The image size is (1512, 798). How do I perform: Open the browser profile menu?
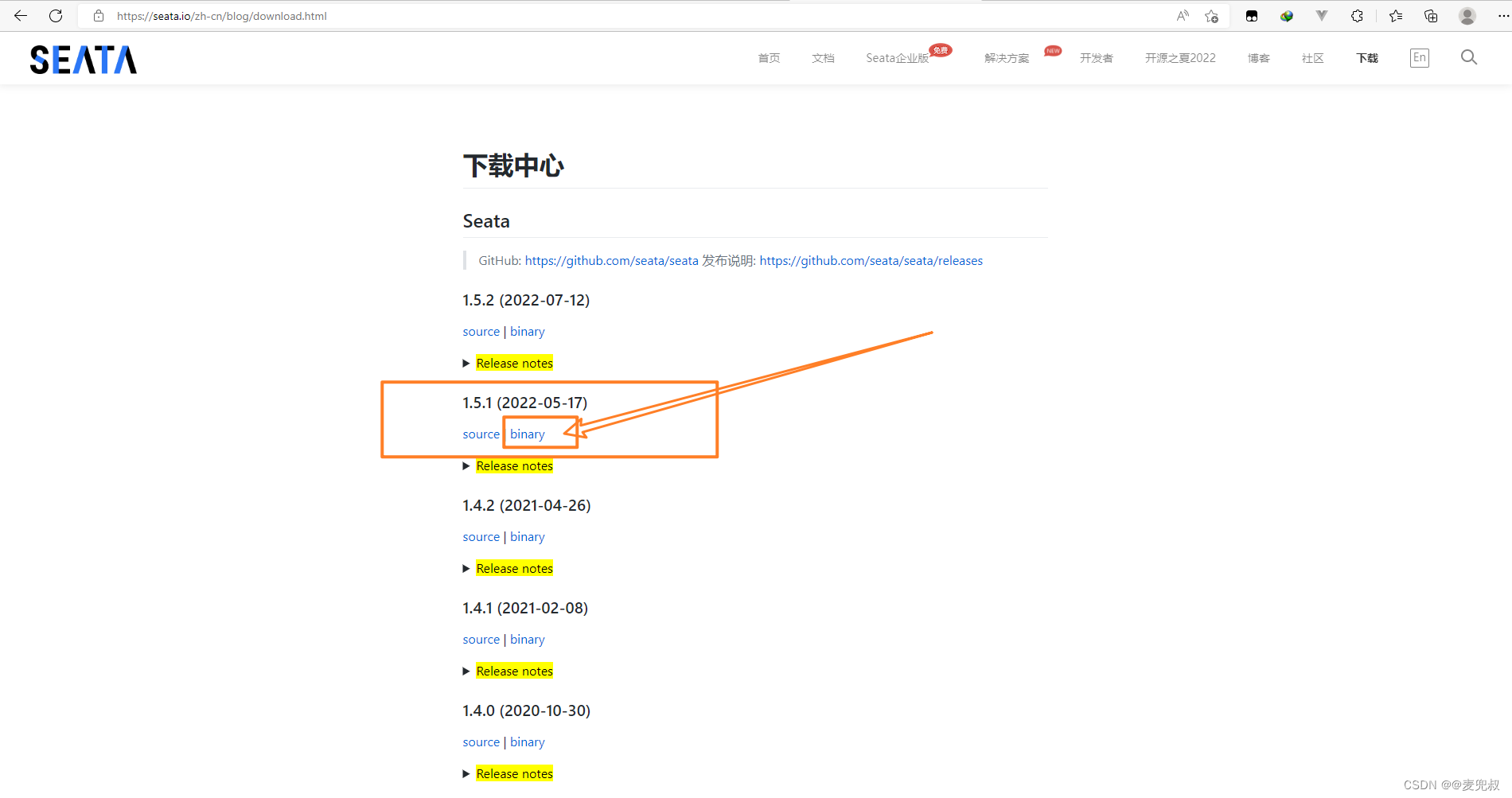[x=1467, y=15]
